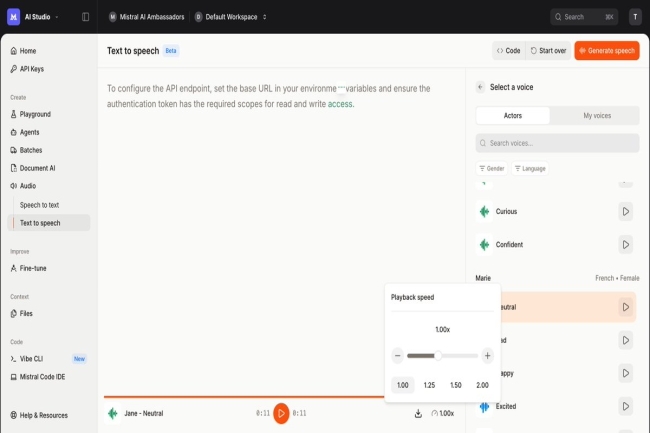Click in the Search voices field
This screenshot has width=650, height=433.
pyautogui.click(x=557, y=143)
